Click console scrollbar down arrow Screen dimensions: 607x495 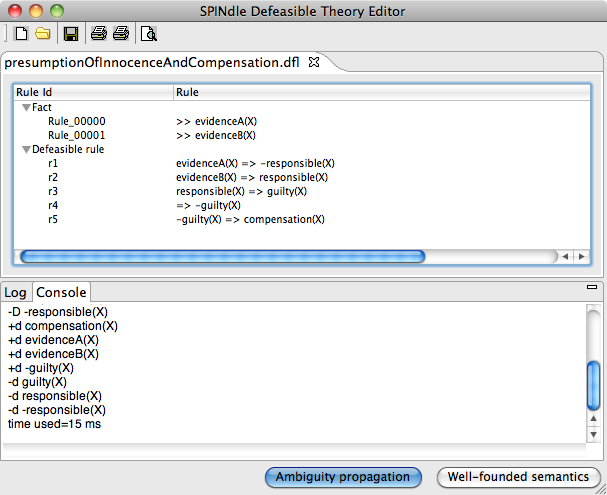(x=593, y=435)
